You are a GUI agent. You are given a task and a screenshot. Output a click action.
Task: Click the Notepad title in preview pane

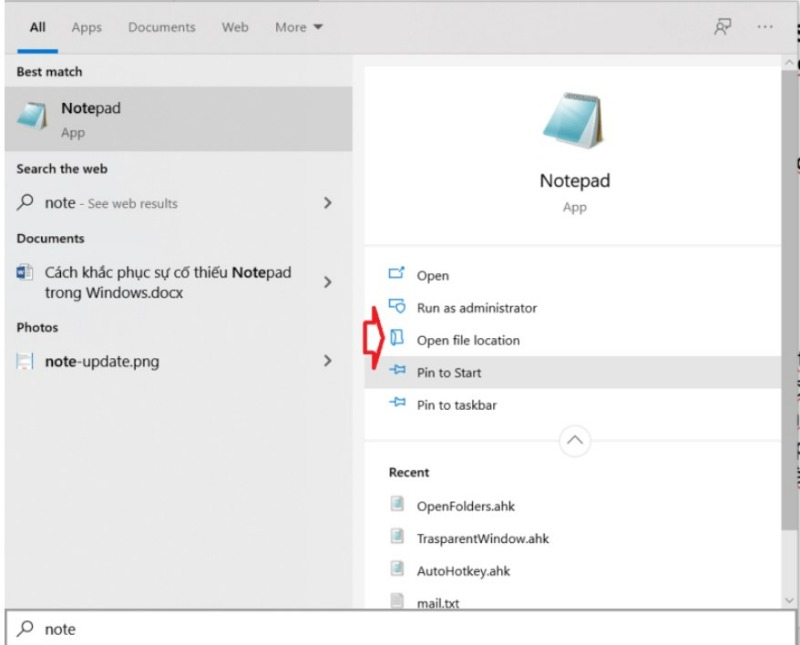[574, 181]
